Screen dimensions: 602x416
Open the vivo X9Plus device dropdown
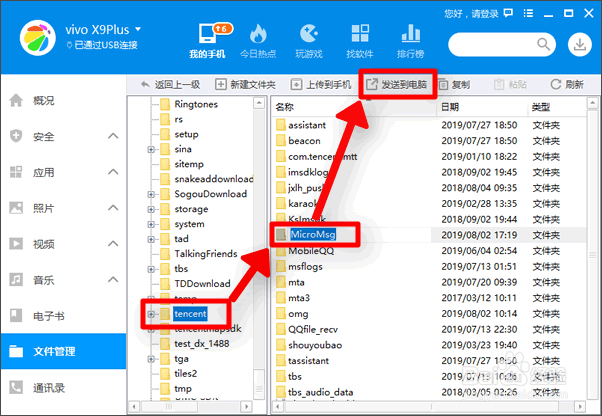138,29
